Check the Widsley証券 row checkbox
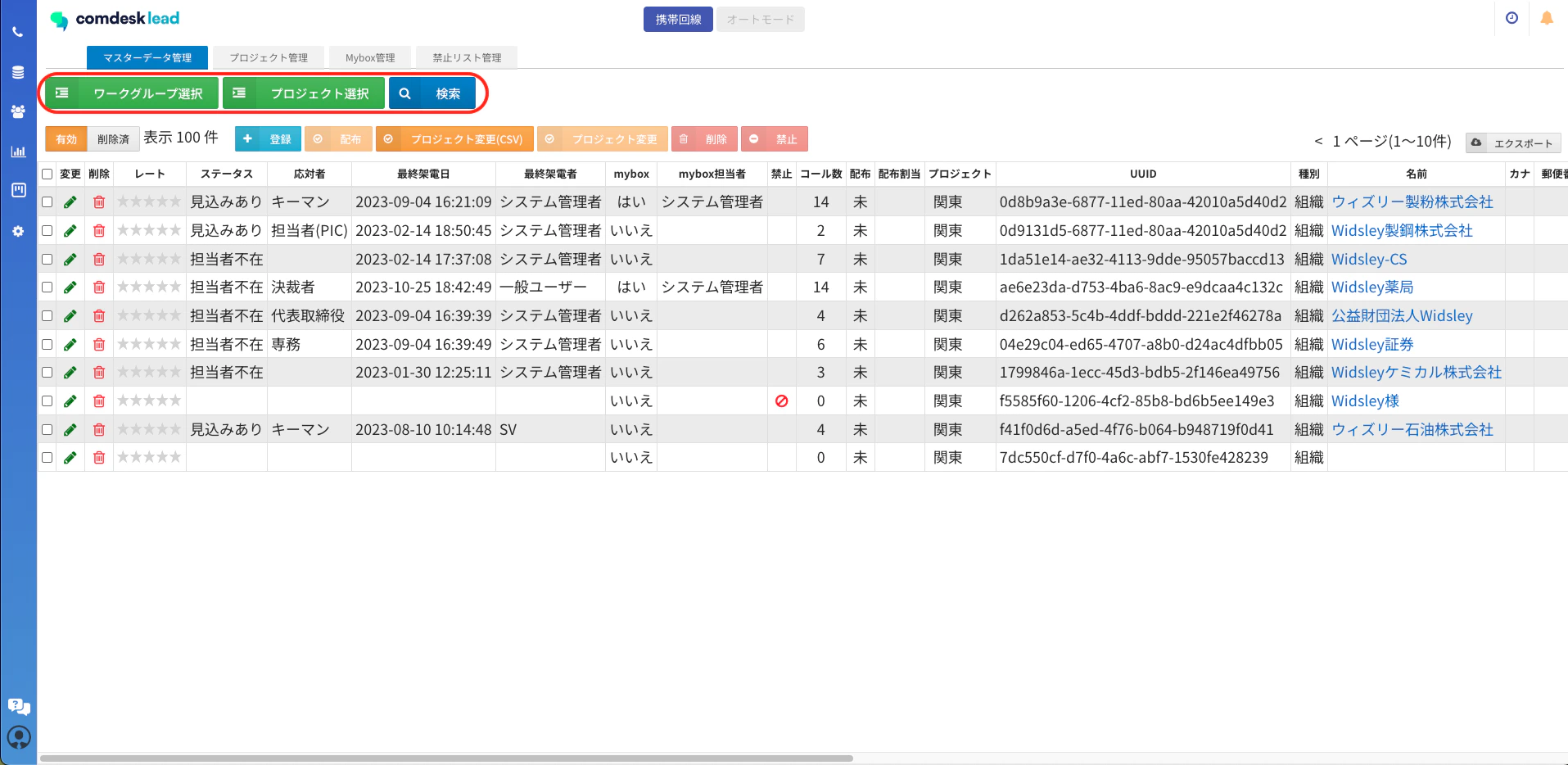The width and height of the screenshot is (1568, 765). 47,345
